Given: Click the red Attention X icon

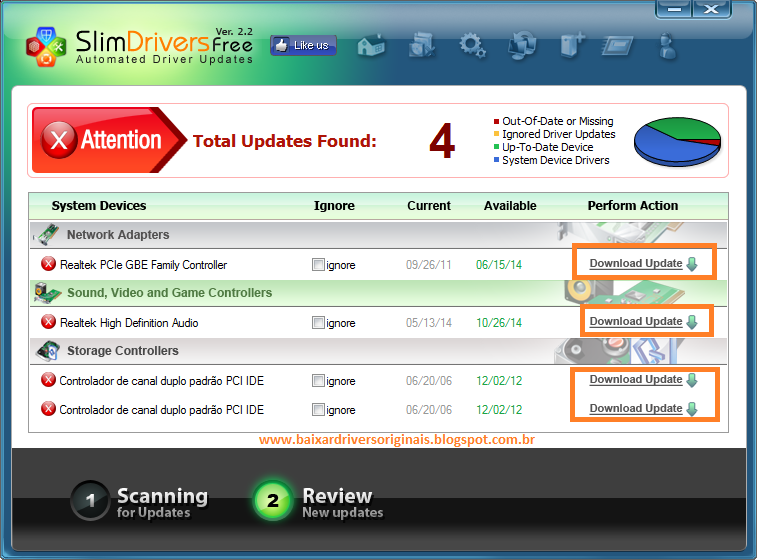Looking at the screenshot, I should pos(59,140).
